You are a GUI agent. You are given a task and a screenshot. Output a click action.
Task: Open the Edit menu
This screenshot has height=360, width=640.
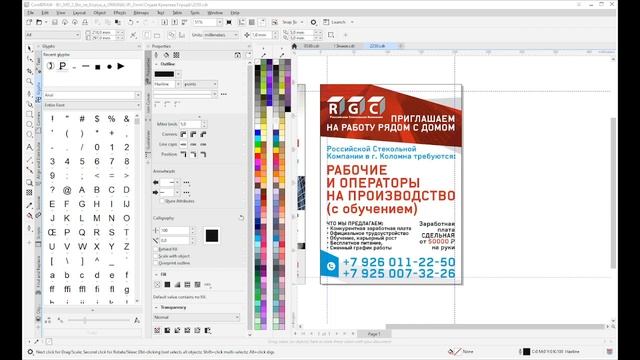(x=45, y=13)
